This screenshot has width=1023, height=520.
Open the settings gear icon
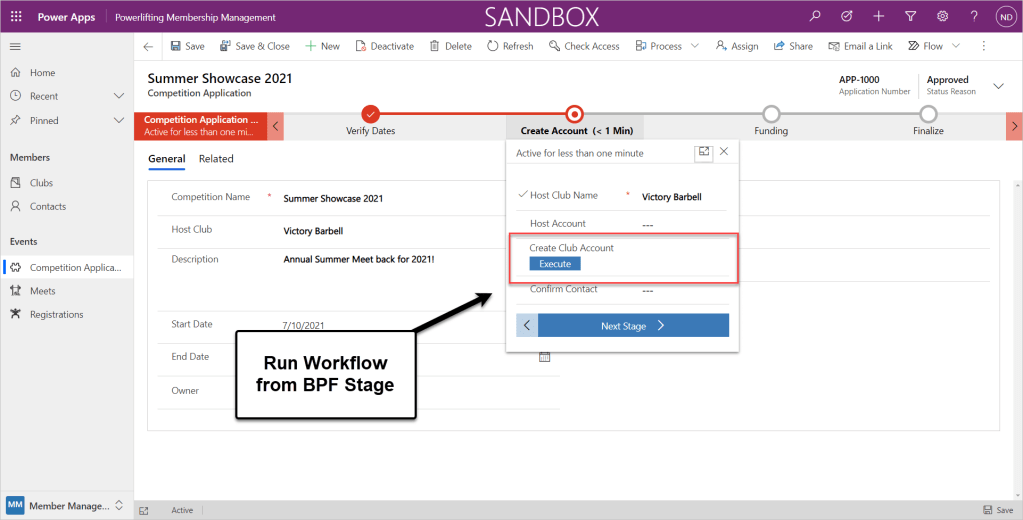(x=941, y=17)
